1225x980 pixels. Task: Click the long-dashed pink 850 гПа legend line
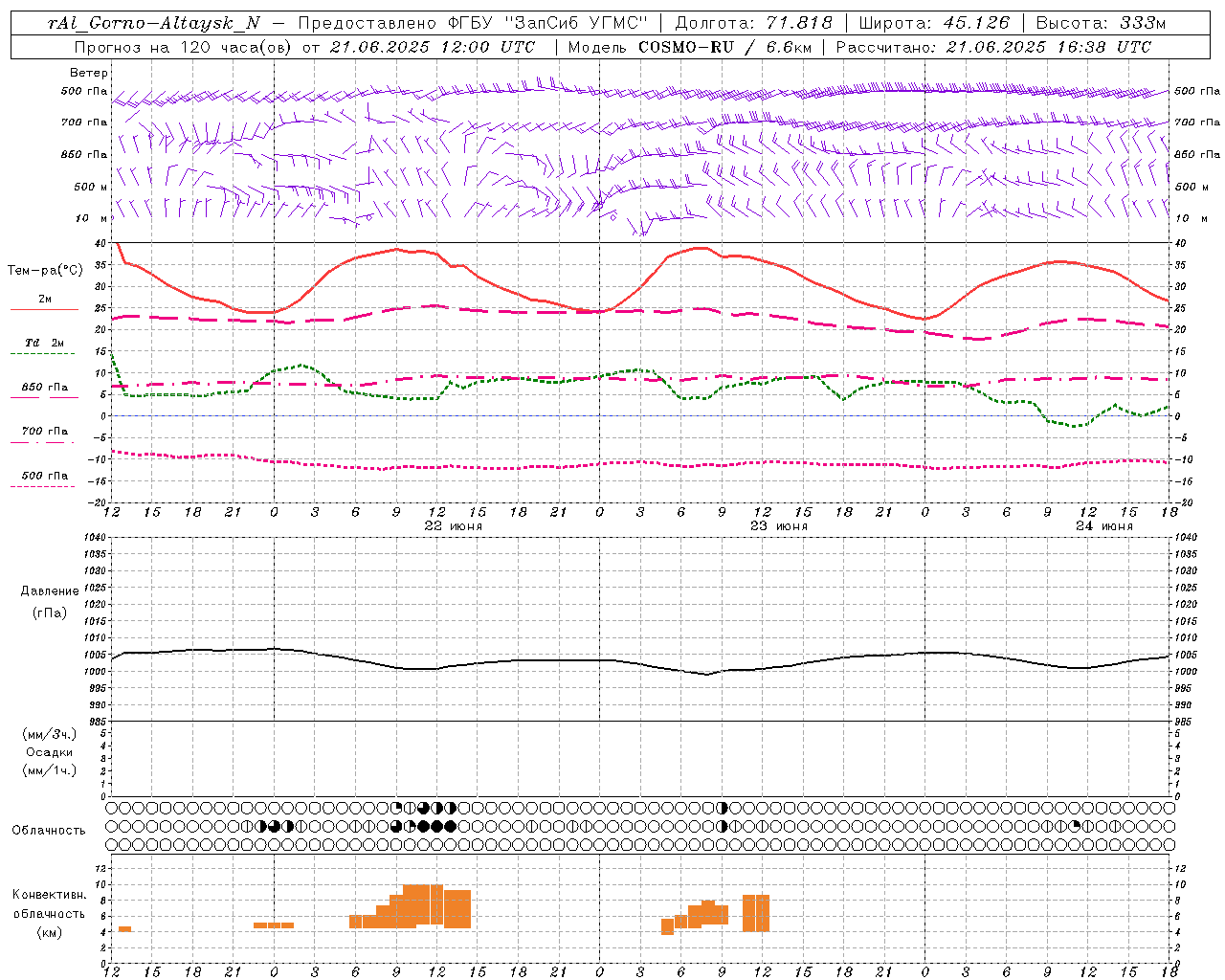click(x=44, y=397)
